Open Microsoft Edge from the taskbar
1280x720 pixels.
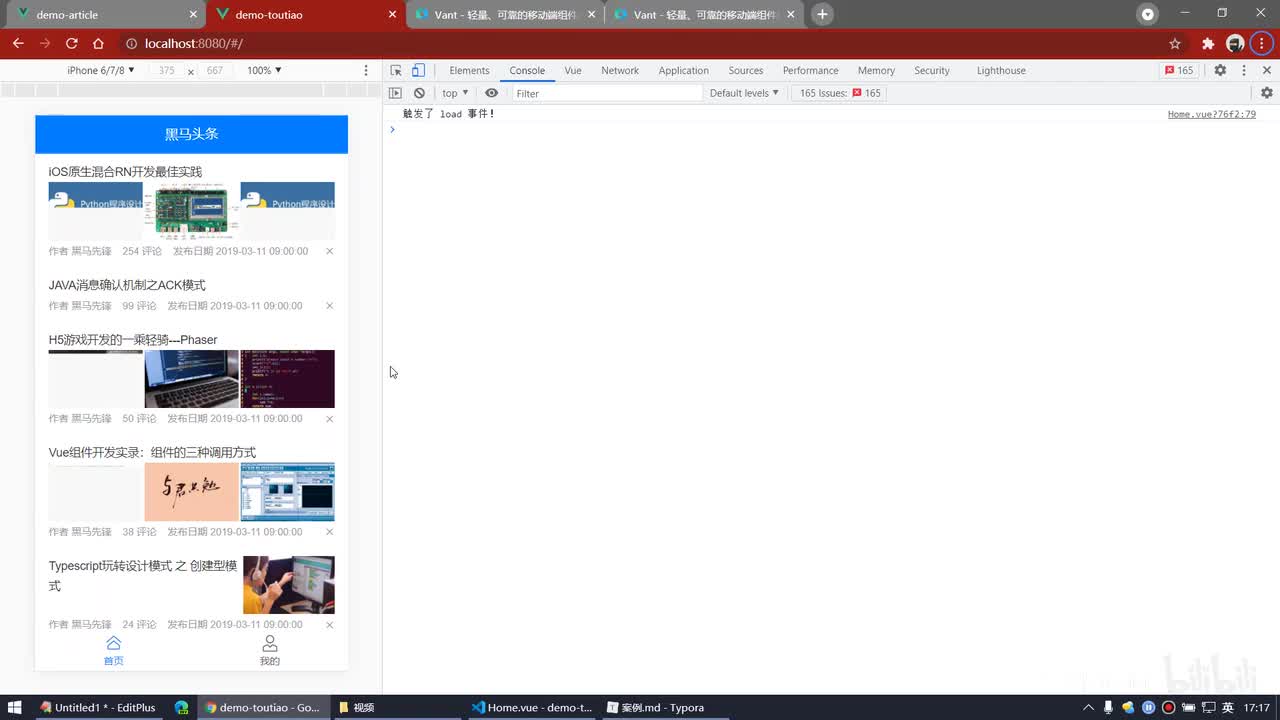(x=181, y=707)
